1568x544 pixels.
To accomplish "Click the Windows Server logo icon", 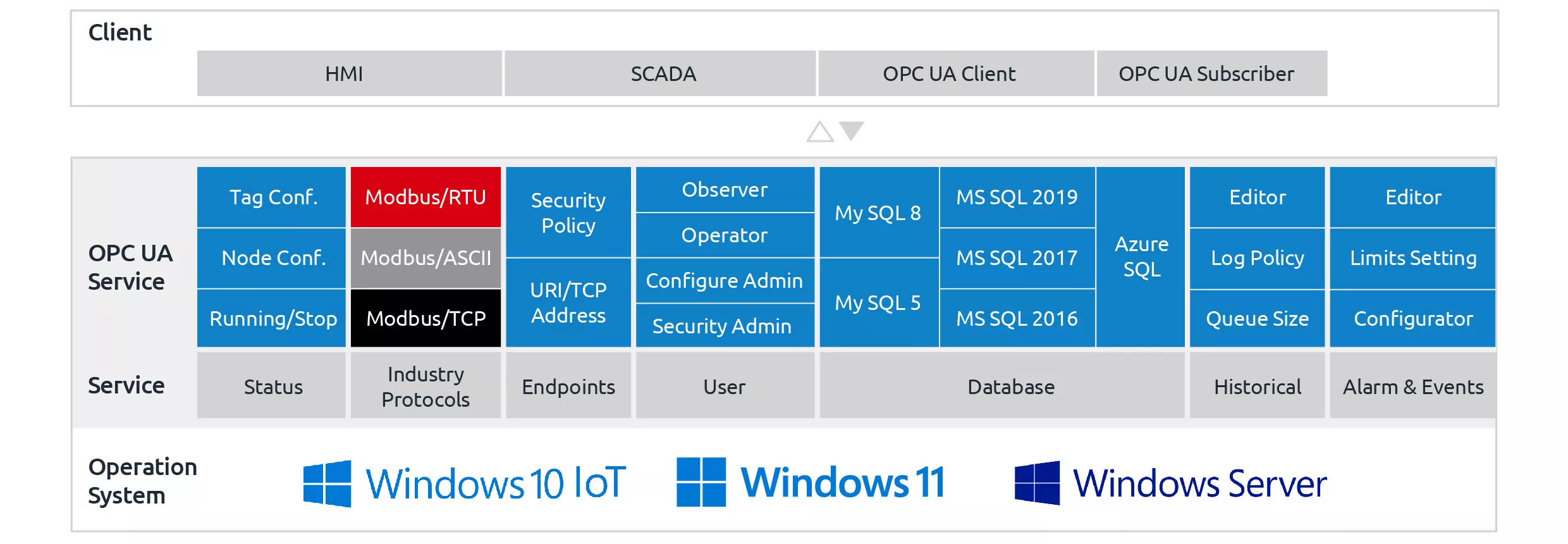I will [1037, 483].
